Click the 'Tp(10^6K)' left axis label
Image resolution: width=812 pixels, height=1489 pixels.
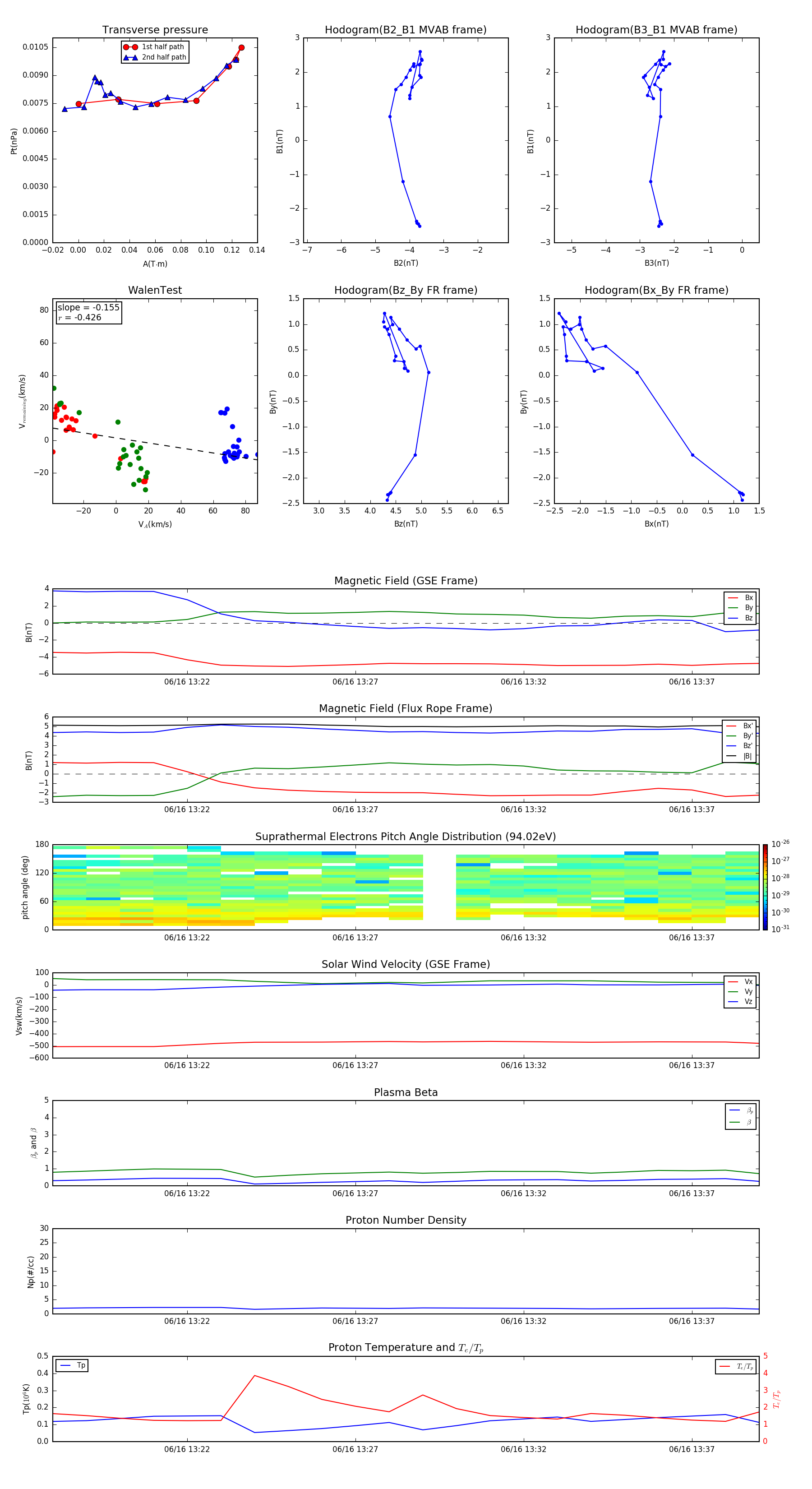(26, 1399)
